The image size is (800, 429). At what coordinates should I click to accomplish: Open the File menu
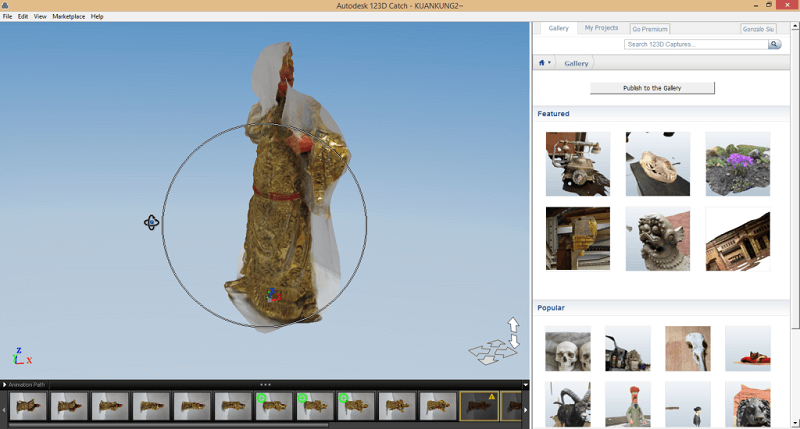point(7,16)
